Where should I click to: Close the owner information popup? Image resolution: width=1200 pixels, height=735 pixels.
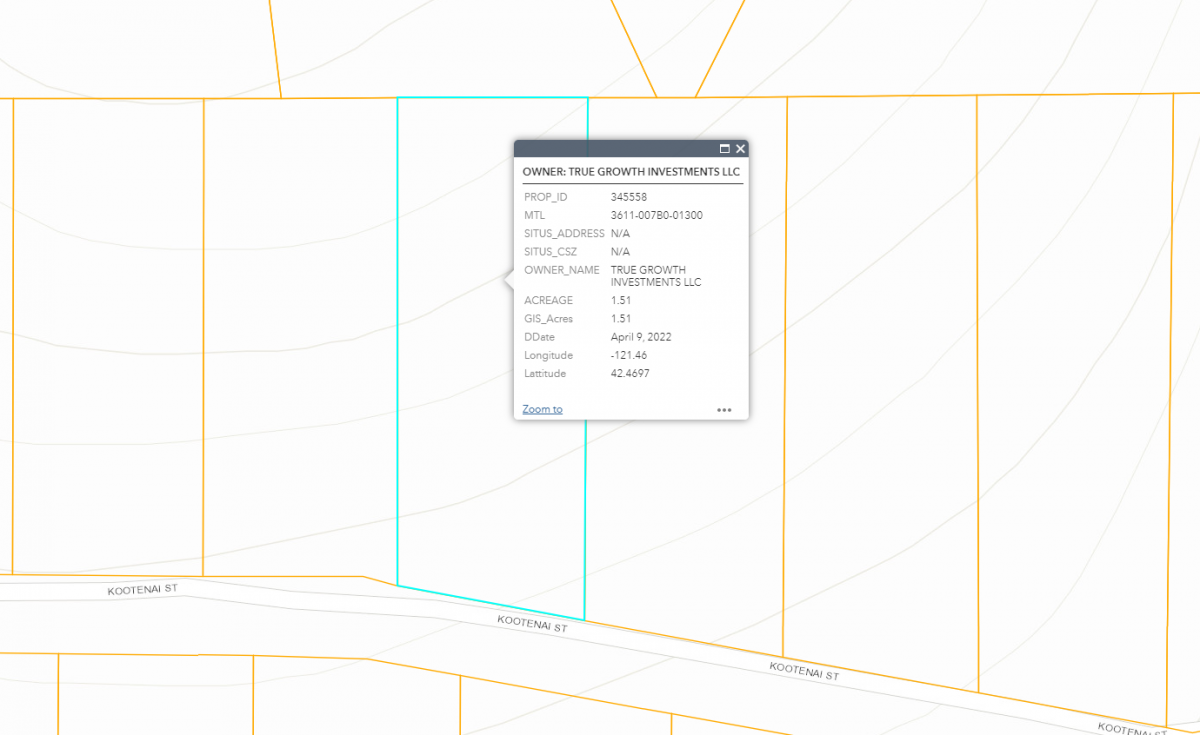pyautogui.click(x=740, y=148)
